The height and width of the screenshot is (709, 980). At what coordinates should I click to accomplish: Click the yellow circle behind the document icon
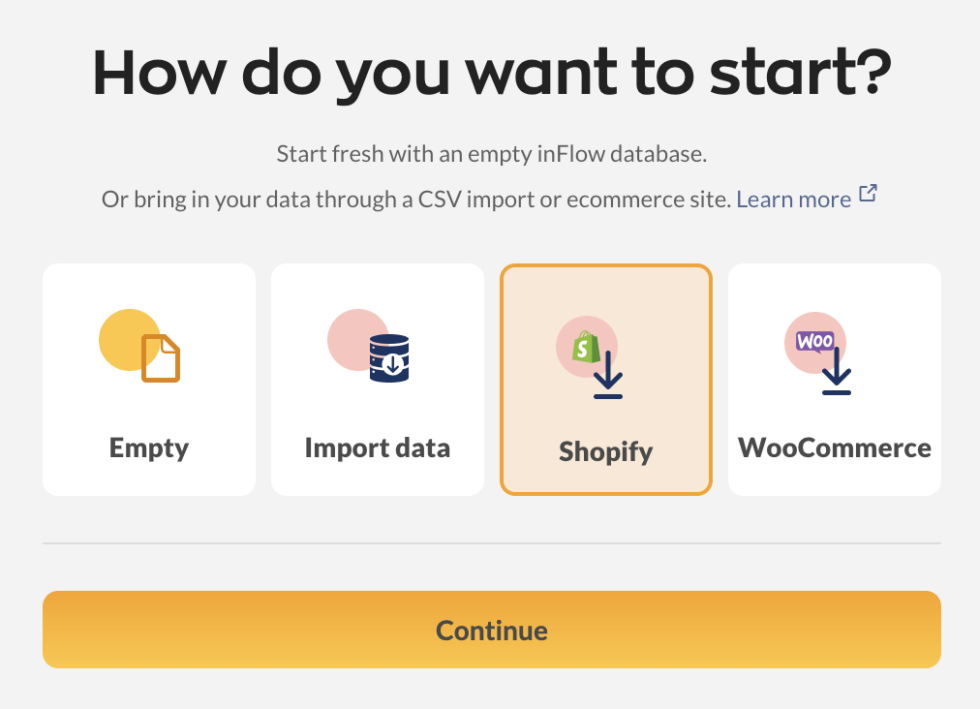[128, 340]
